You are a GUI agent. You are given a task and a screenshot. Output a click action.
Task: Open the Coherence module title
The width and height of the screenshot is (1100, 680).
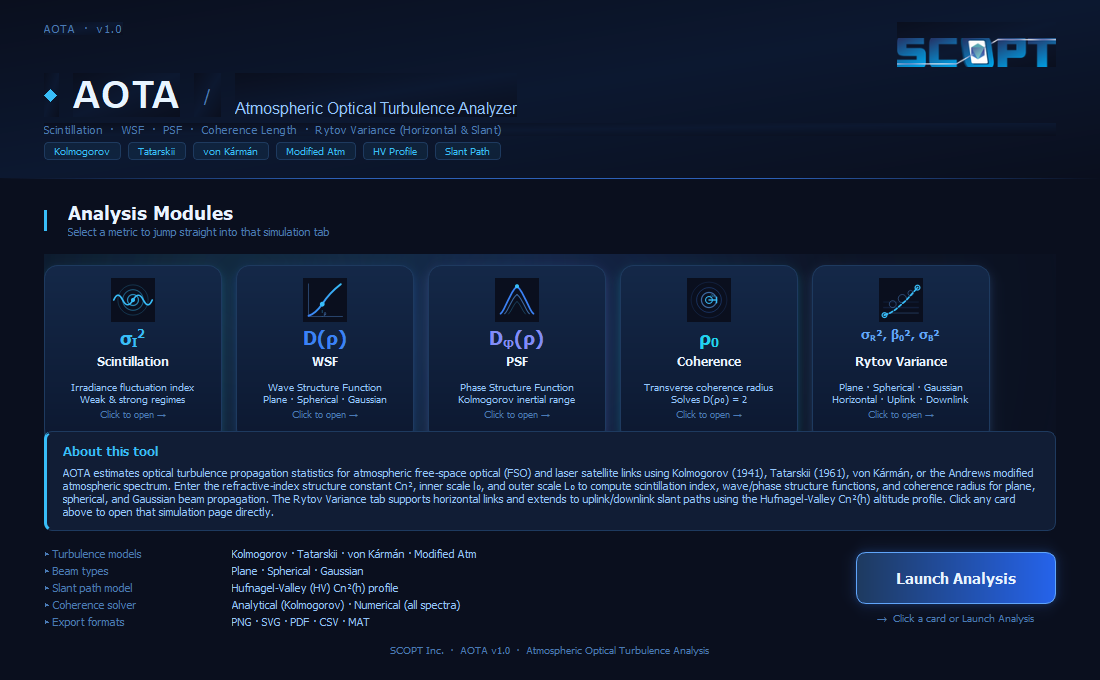(x=709, y=361)
